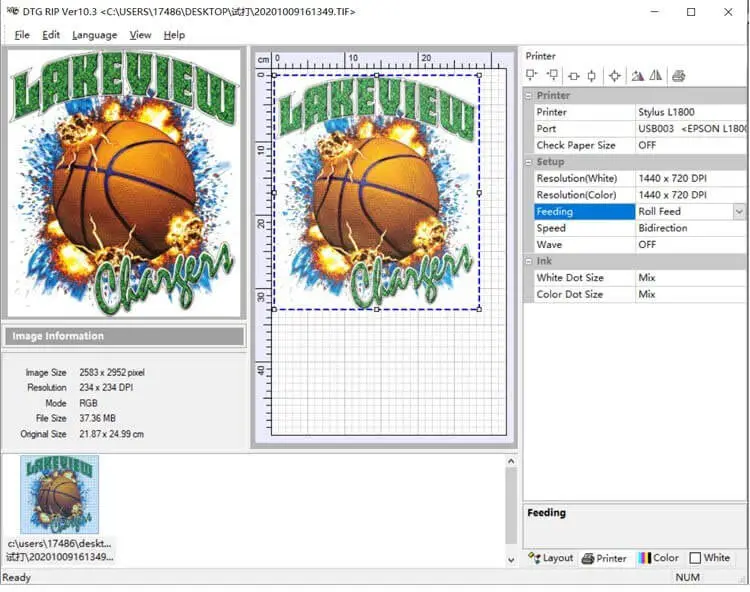Click the file list scroll down arrow
Screen dimensions: 750x592
(511, 560)
